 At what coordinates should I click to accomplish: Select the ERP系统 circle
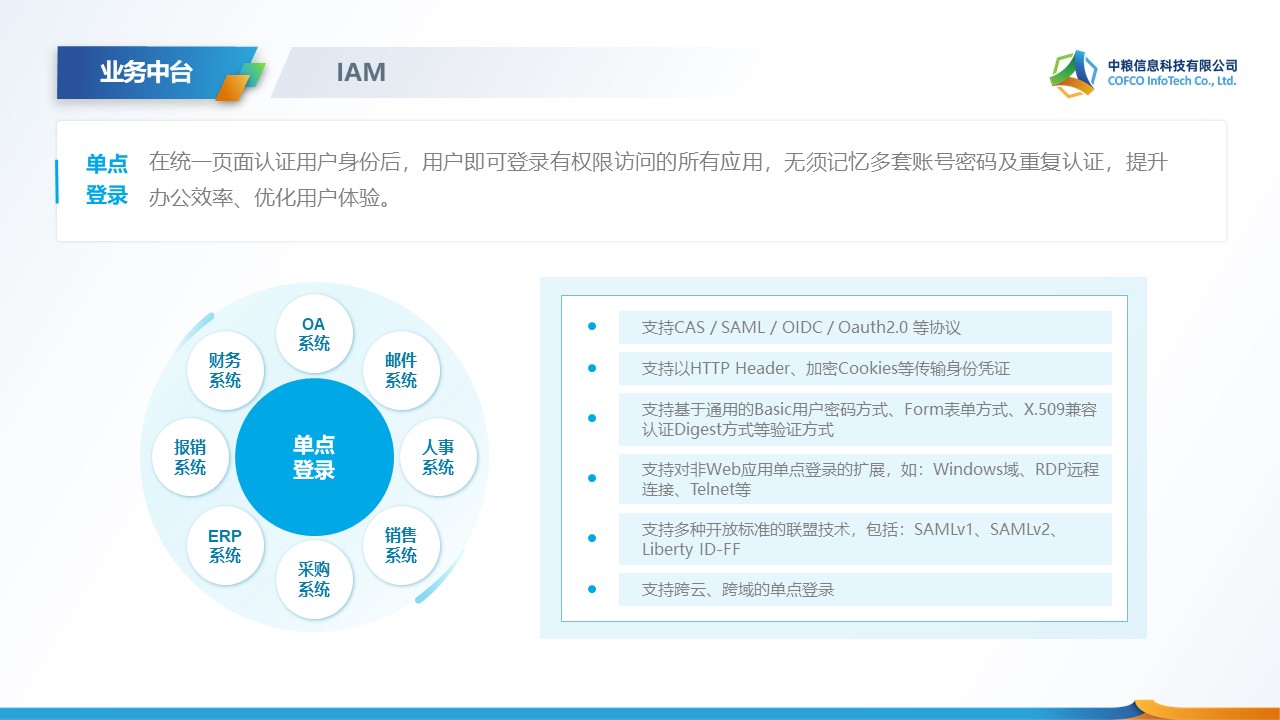(225, 545)
